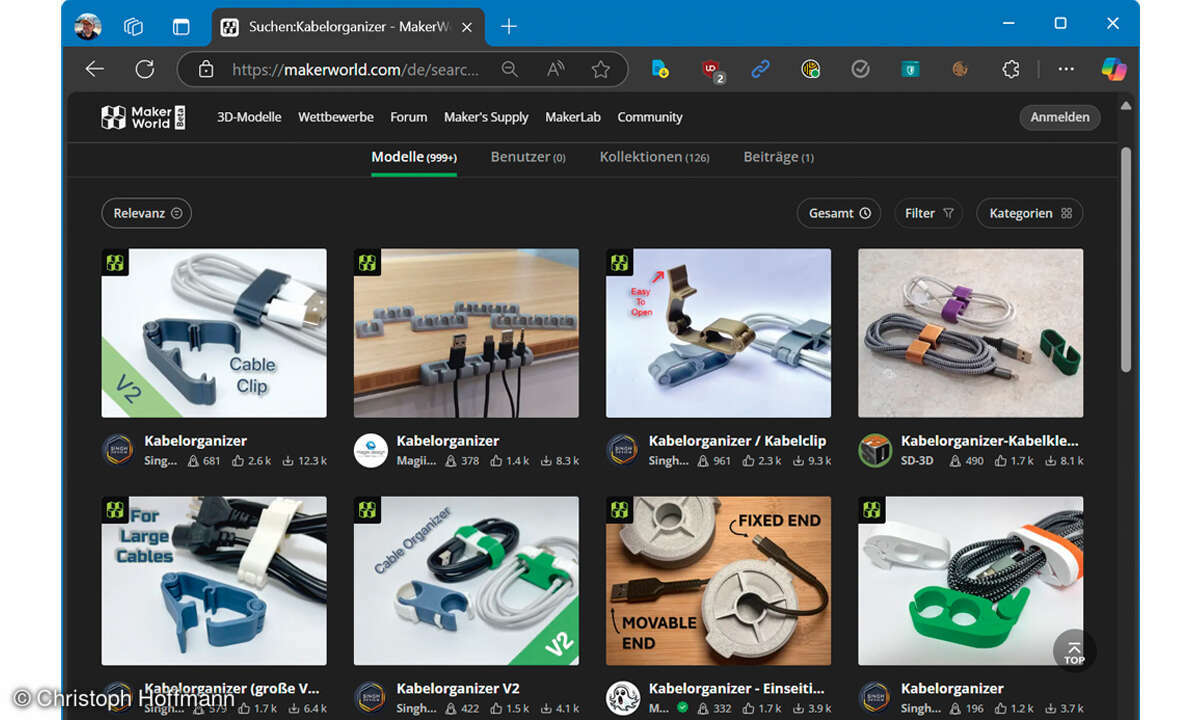Click the zoom magnifier icon in address bar
This screenshot has width=1200, height=720.
coord(509,69)
